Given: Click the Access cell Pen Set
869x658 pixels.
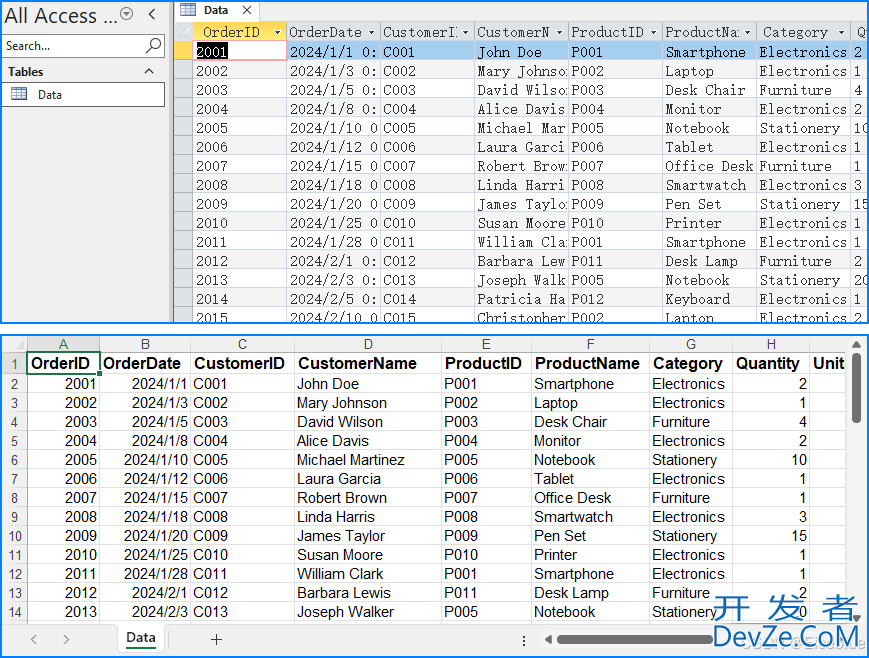Looking at the screenshot, I should click(709, 204).
